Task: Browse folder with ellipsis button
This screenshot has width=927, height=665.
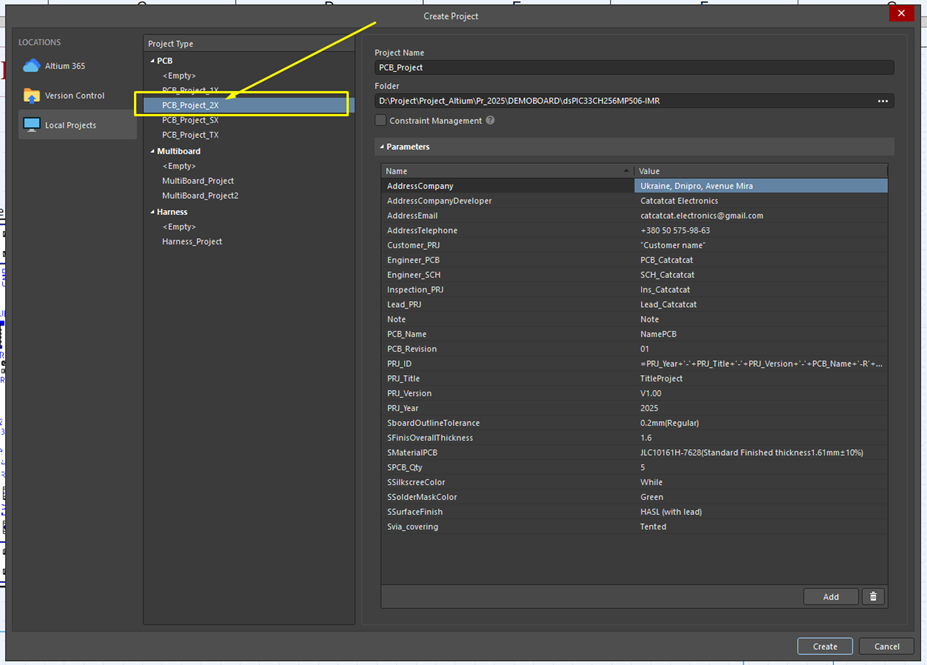Action: pyautogui.click(x=883, y=101)
